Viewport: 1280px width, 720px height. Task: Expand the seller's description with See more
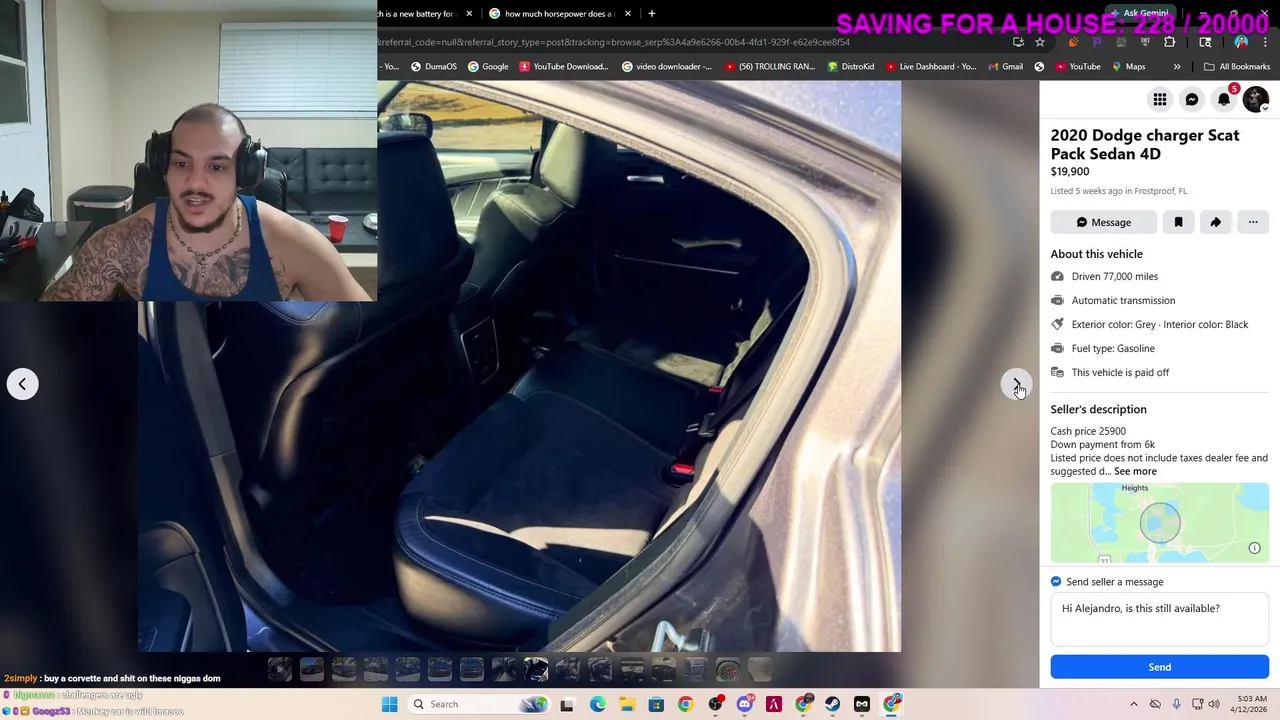click(x=1135, y=471)
